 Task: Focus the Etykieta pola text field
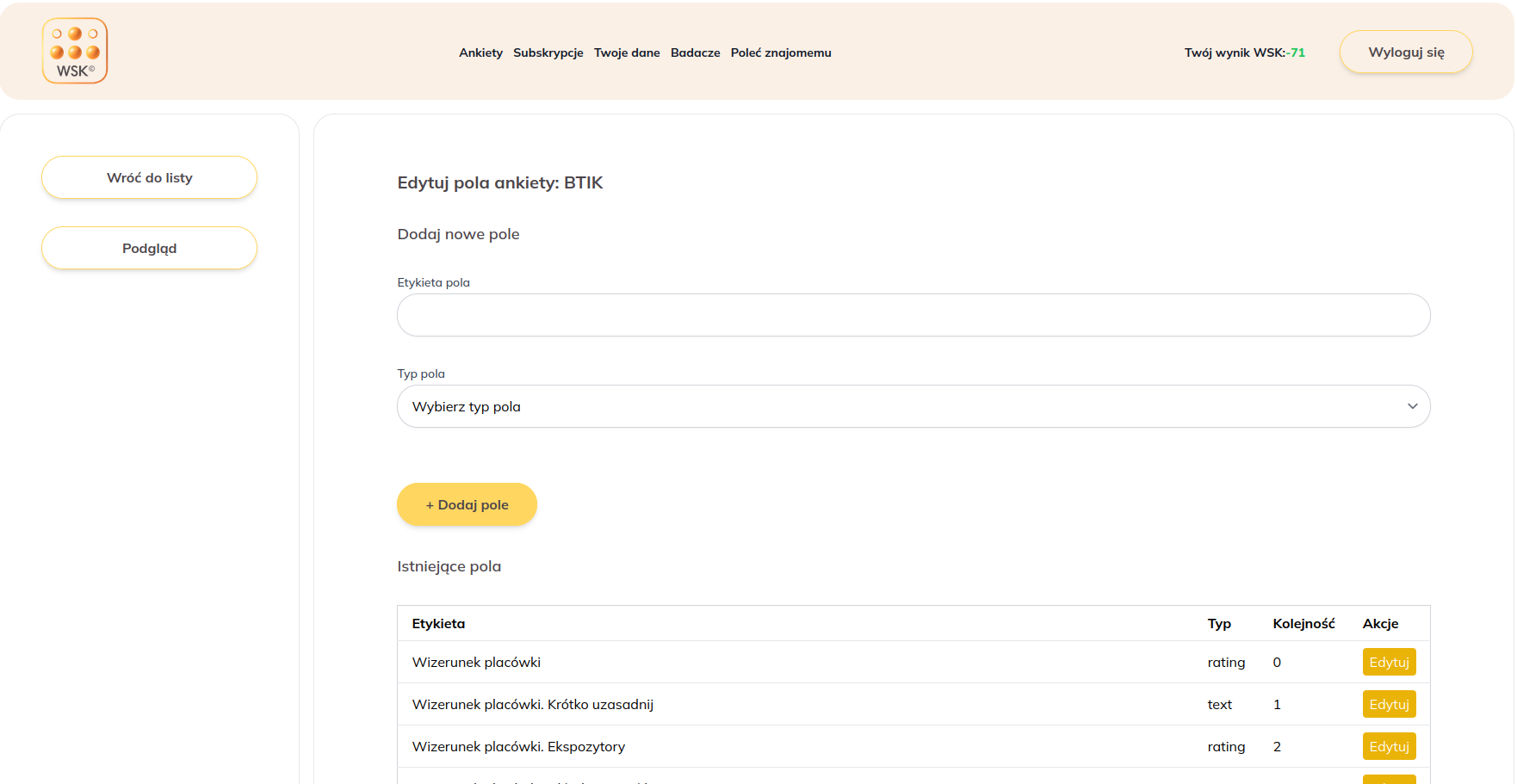(x=913, y=315)
